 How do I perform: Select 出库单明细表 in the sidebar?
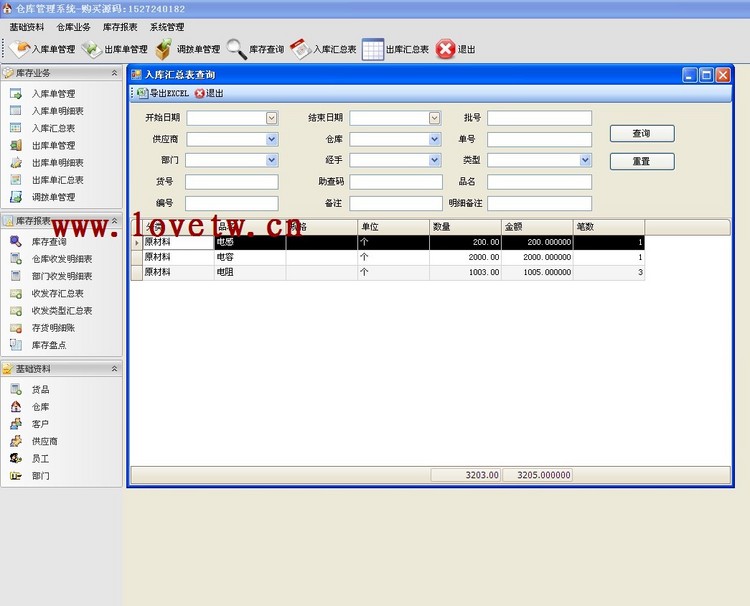click(x=57, y=163)
